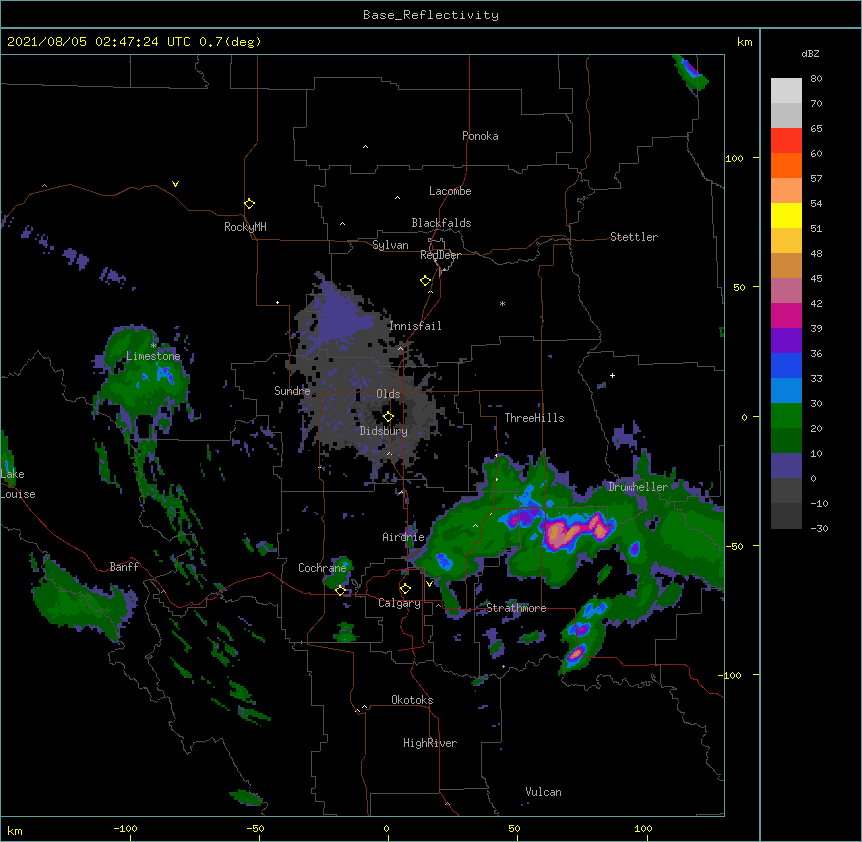Select the RedDeer label
This screenshot has width=862, height=842.
440,255
